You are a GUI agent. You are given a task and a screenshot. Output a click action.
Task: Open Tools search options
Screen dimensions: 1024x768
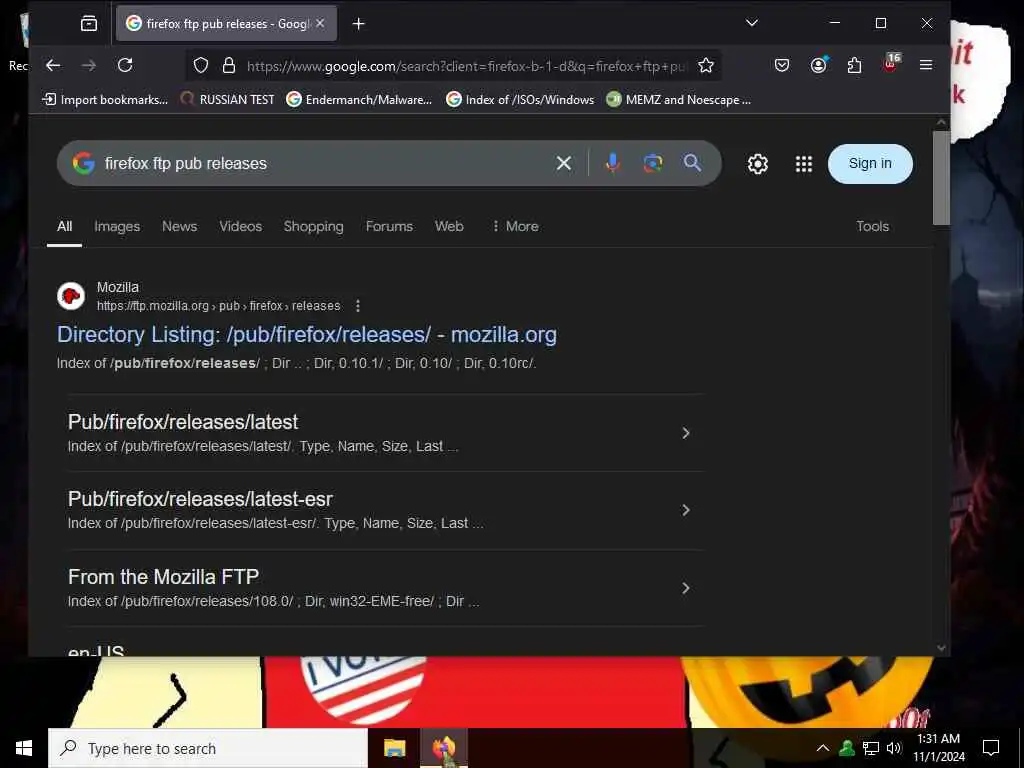[872, 226]
